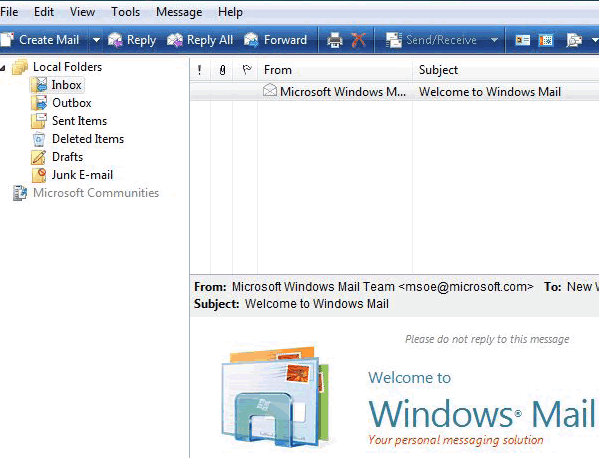Select the Junk E-mail folder
The height and width of the screenshot is (458, 599).
coord(82,175)
